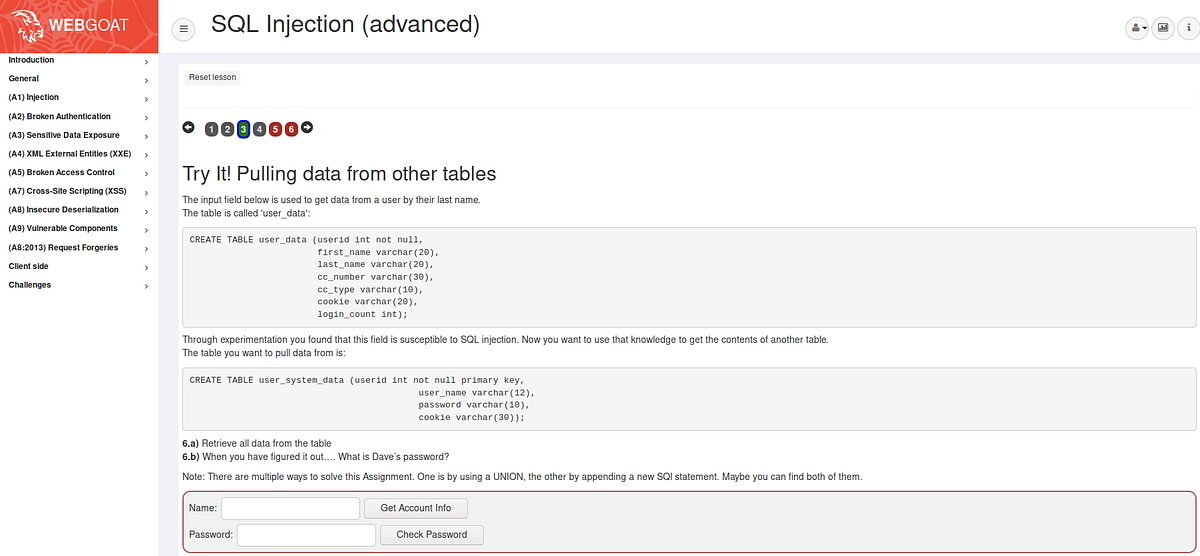Open the user account dropdown icon
Screen dimensions: 1200x556
(1138, 28)
